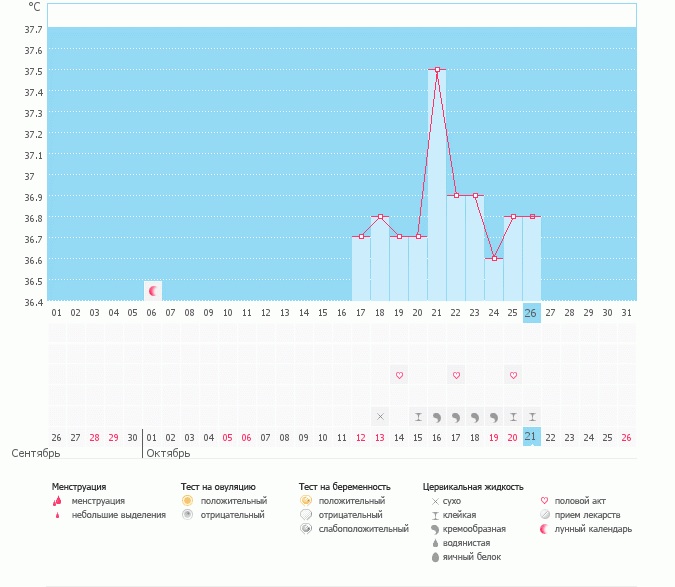Click the Сентябрь month label
The image size is (675, 587).
click(36, 453)
